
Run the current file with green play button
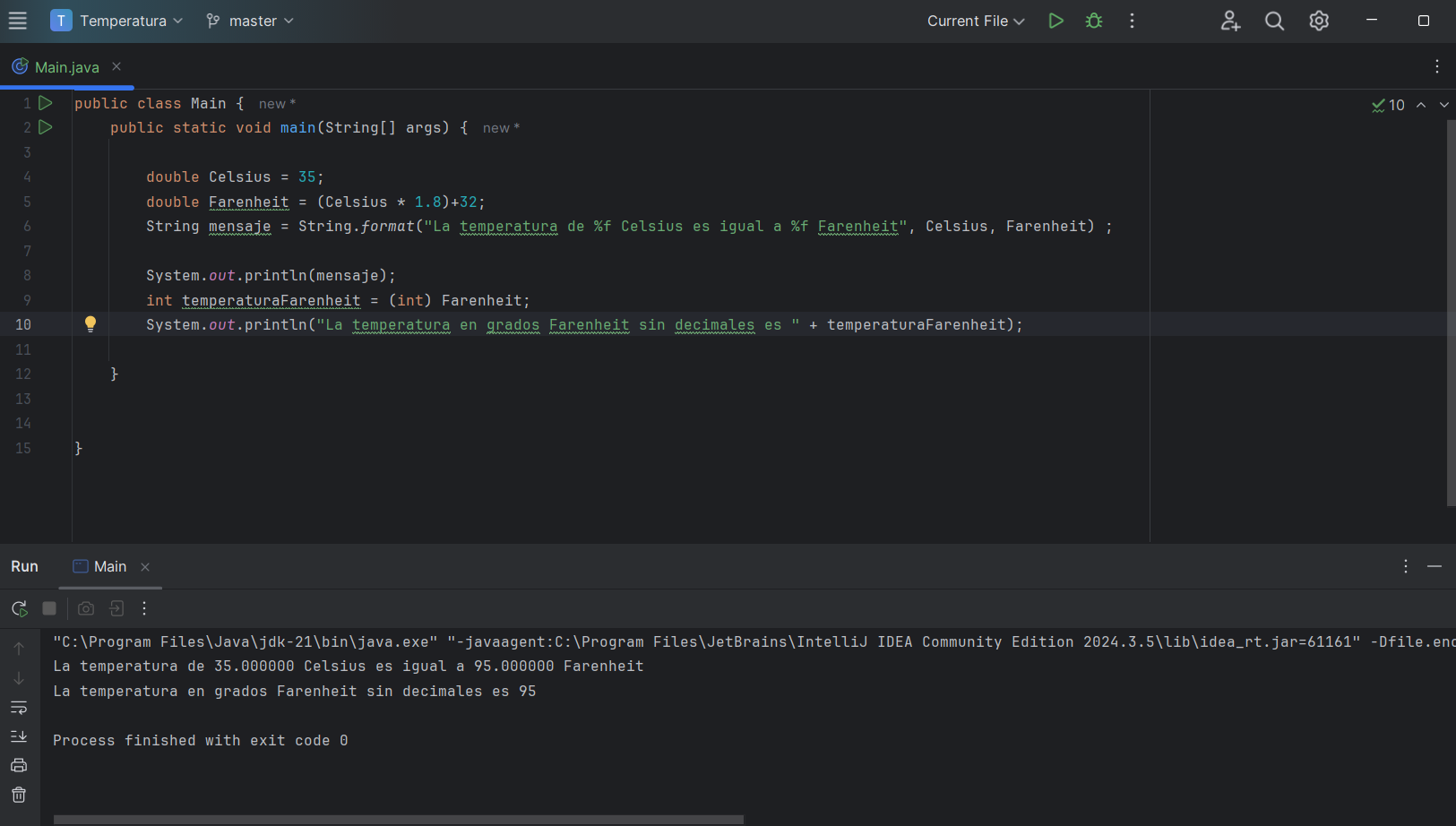click(1055, 21)
